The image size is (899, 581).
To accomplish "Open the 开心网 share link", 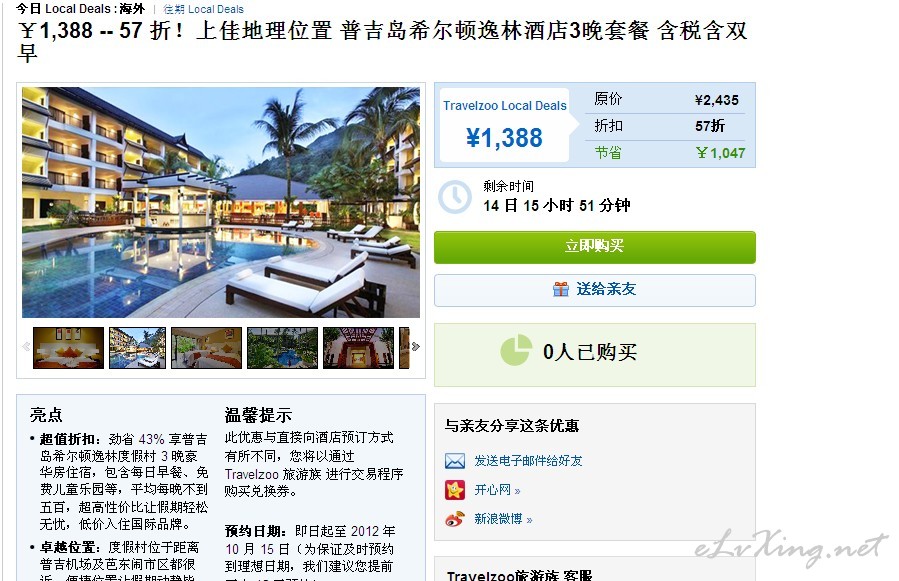I will [x=497, y=490].
